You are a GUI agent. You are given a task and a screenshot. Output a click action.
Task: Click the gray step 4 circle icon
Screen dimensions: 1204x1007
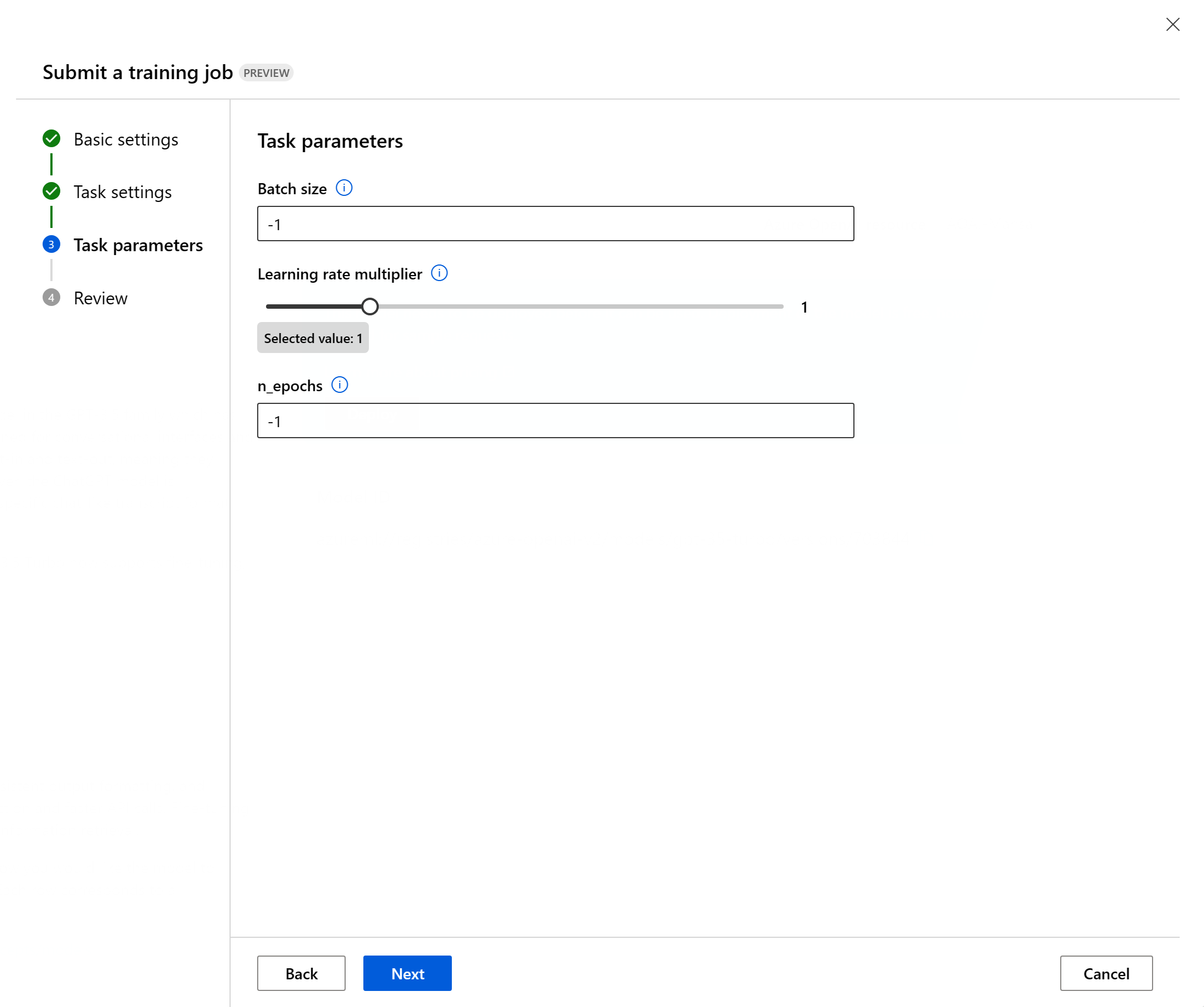pos(51,298)
